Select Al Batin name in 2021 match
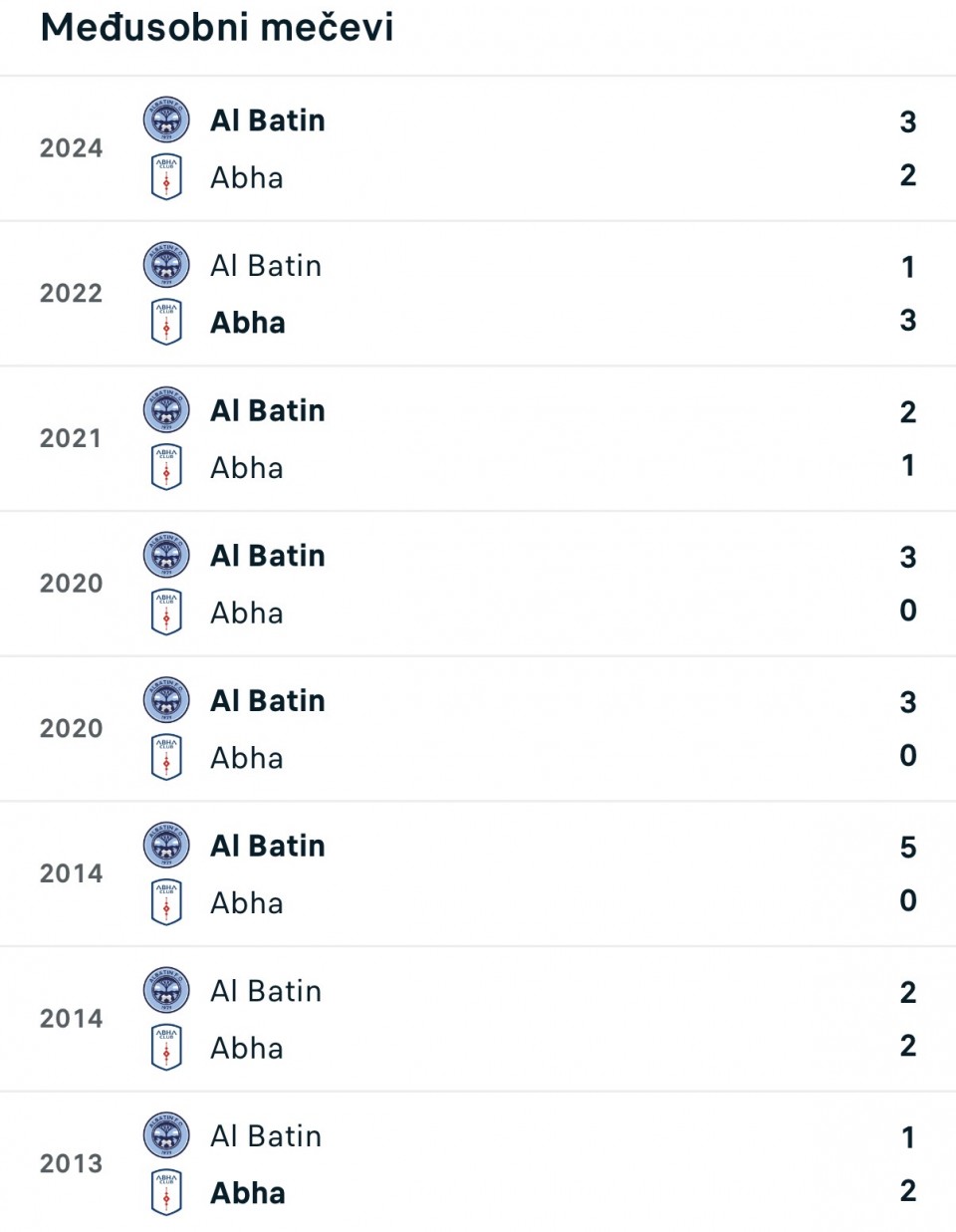The image size is (956, 1232). click(x=268, y=410)
